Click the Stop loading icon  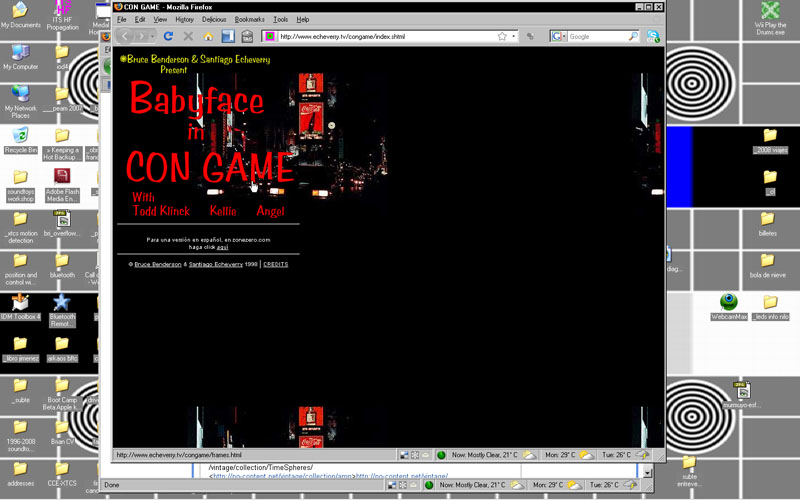tap(188, 36)
